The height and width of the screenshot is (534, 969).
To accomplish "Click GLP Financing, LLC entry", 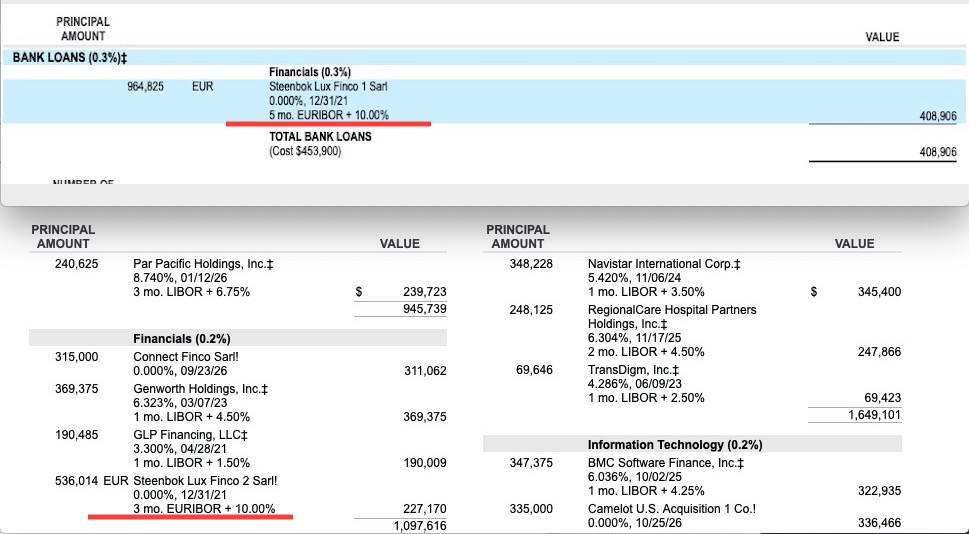I will 190,434.
